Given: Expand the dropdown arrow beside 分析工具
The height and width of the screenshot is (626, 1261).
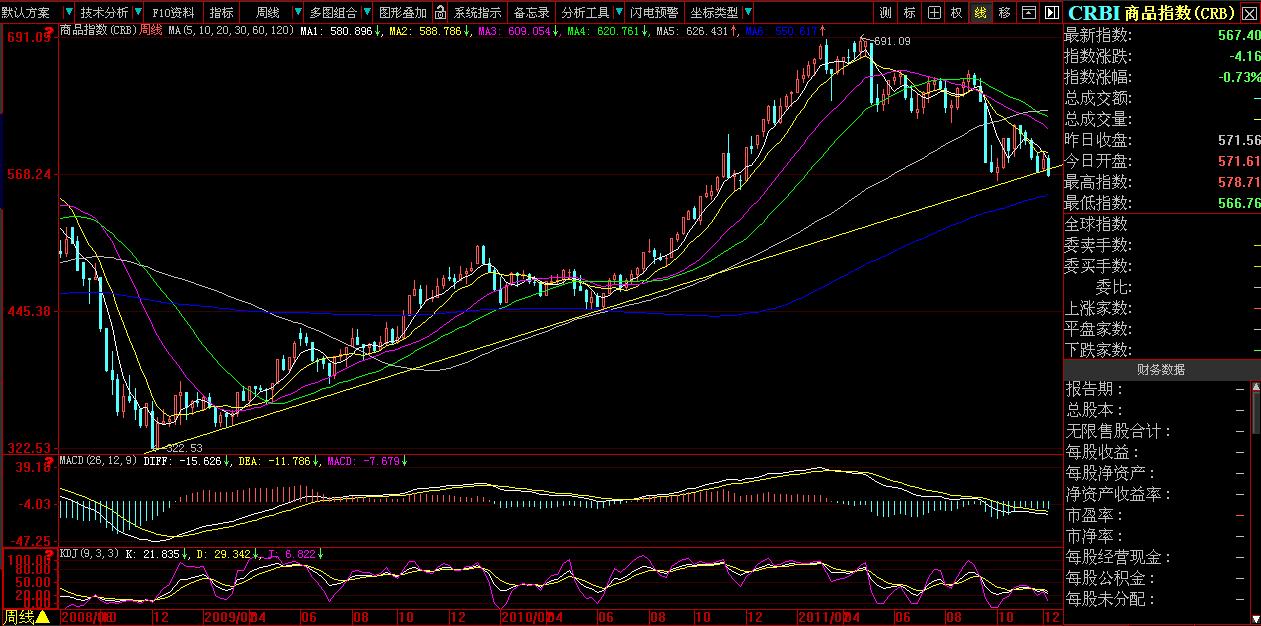Looking at the screenshot, I should point(618,13).
